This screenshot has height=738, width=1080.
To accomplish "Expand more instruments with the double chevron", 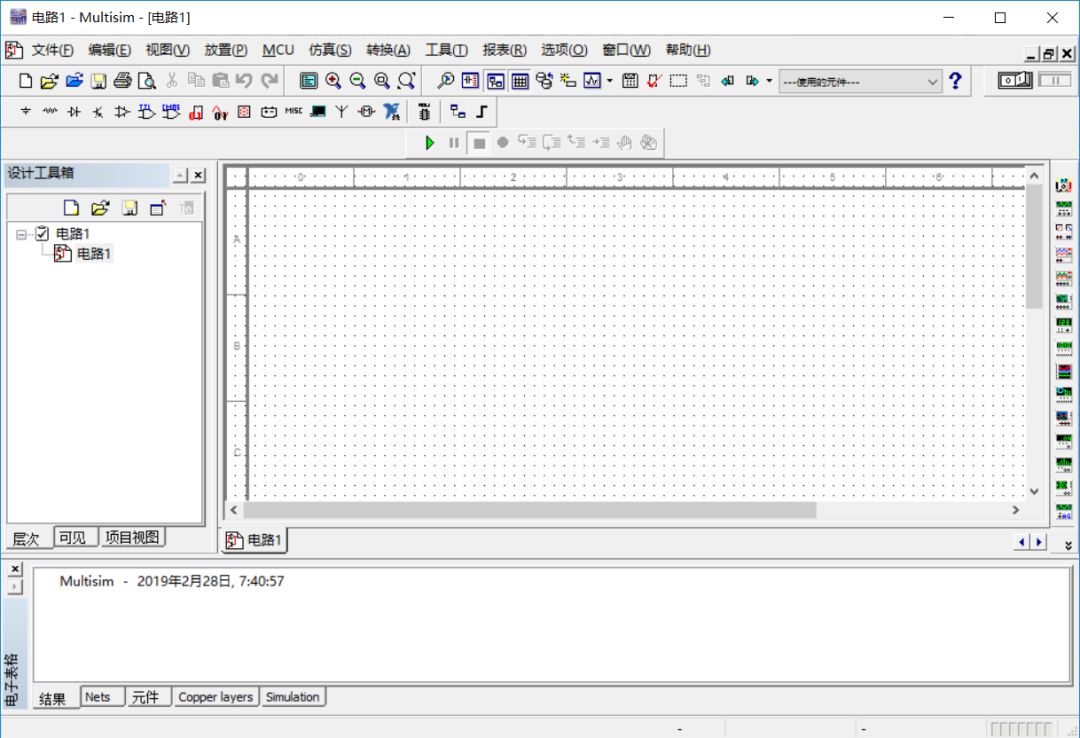I will coord(1068,544).
